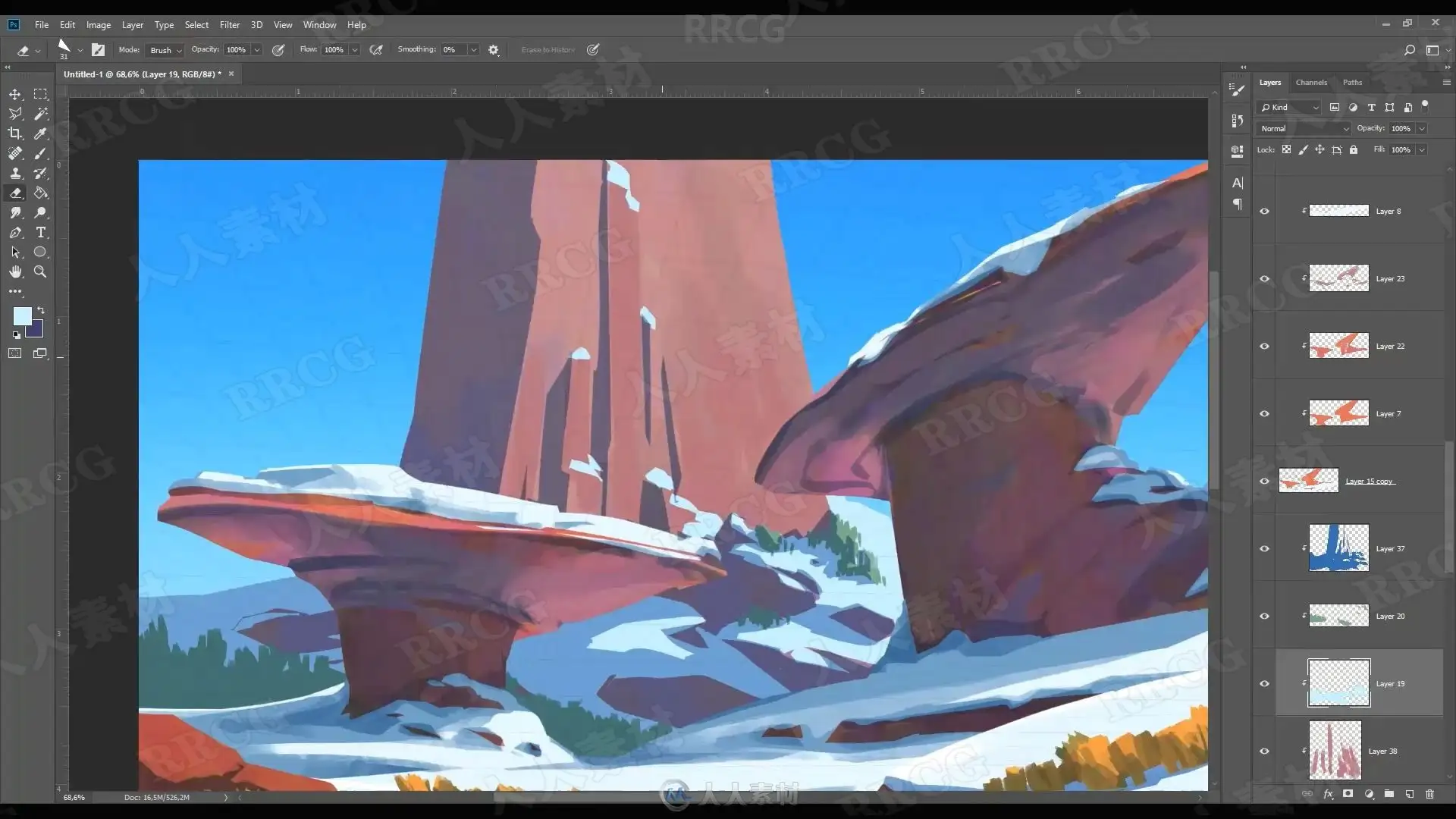1456x819 pixels.
Task: Open layer Fill dropdown arrow
Action: (x=1422, y=149)
